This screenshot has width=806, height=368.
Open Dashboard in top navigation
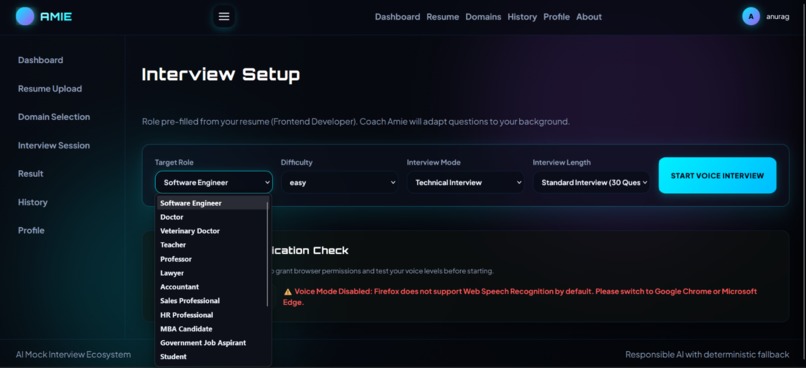click(x=397, y=16)
